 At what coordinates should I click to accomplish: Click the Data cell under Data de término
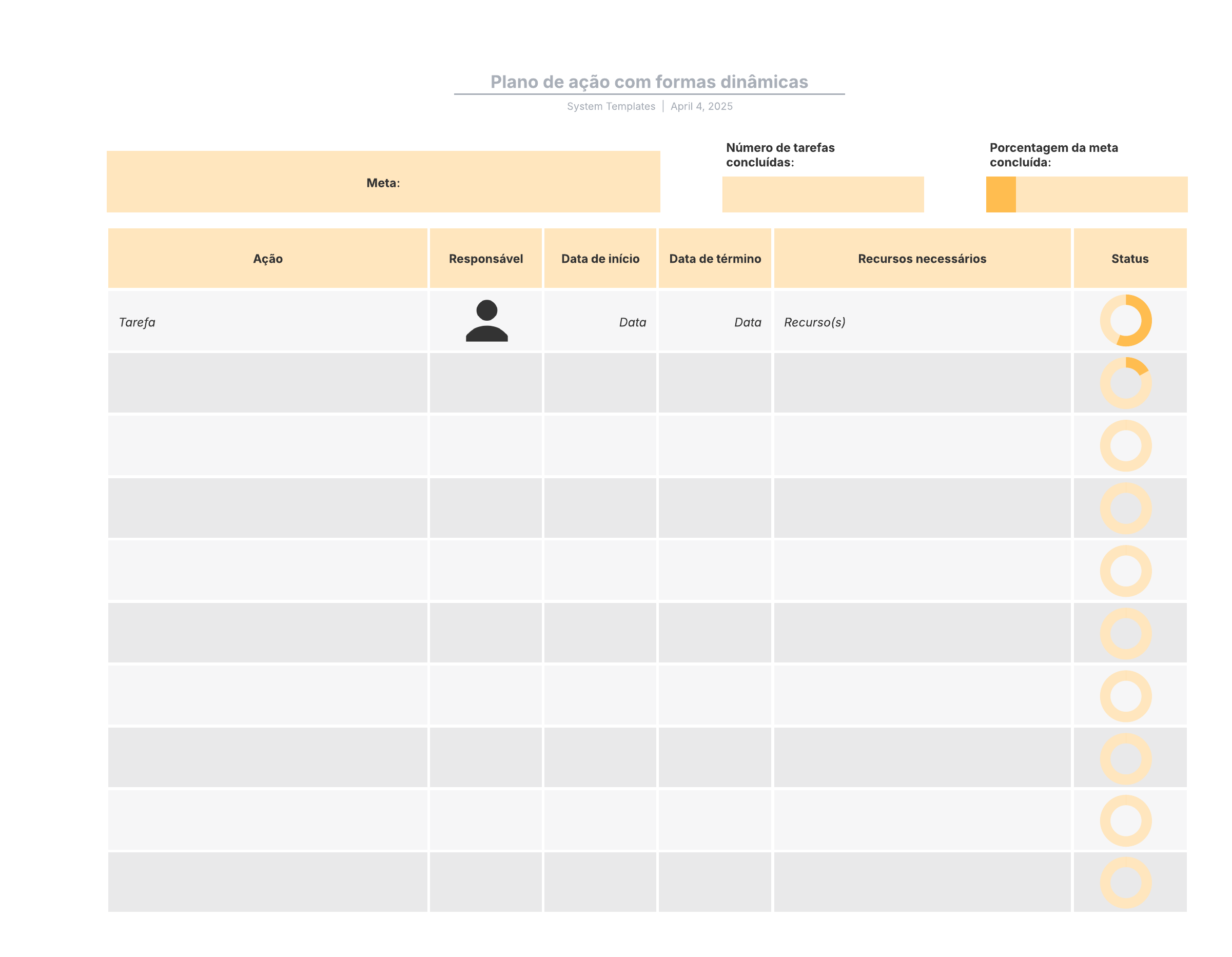[x=714, y=322]
